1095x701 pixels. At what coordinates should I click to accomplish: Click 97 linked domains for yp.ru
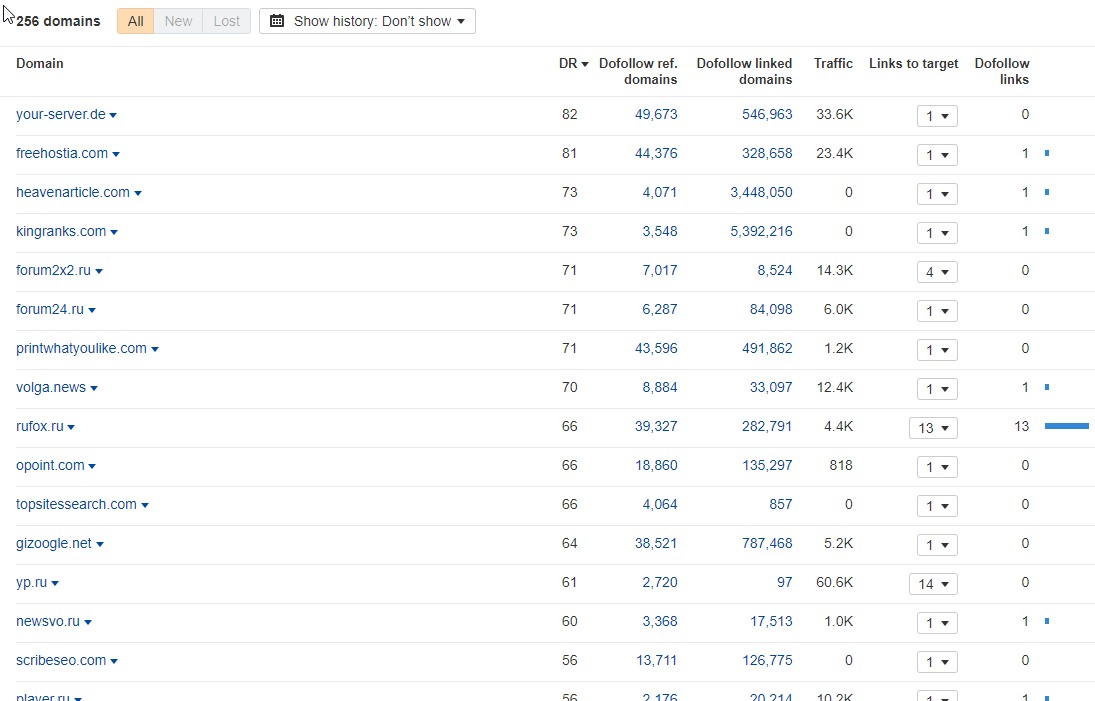click(x=784, y=582)
